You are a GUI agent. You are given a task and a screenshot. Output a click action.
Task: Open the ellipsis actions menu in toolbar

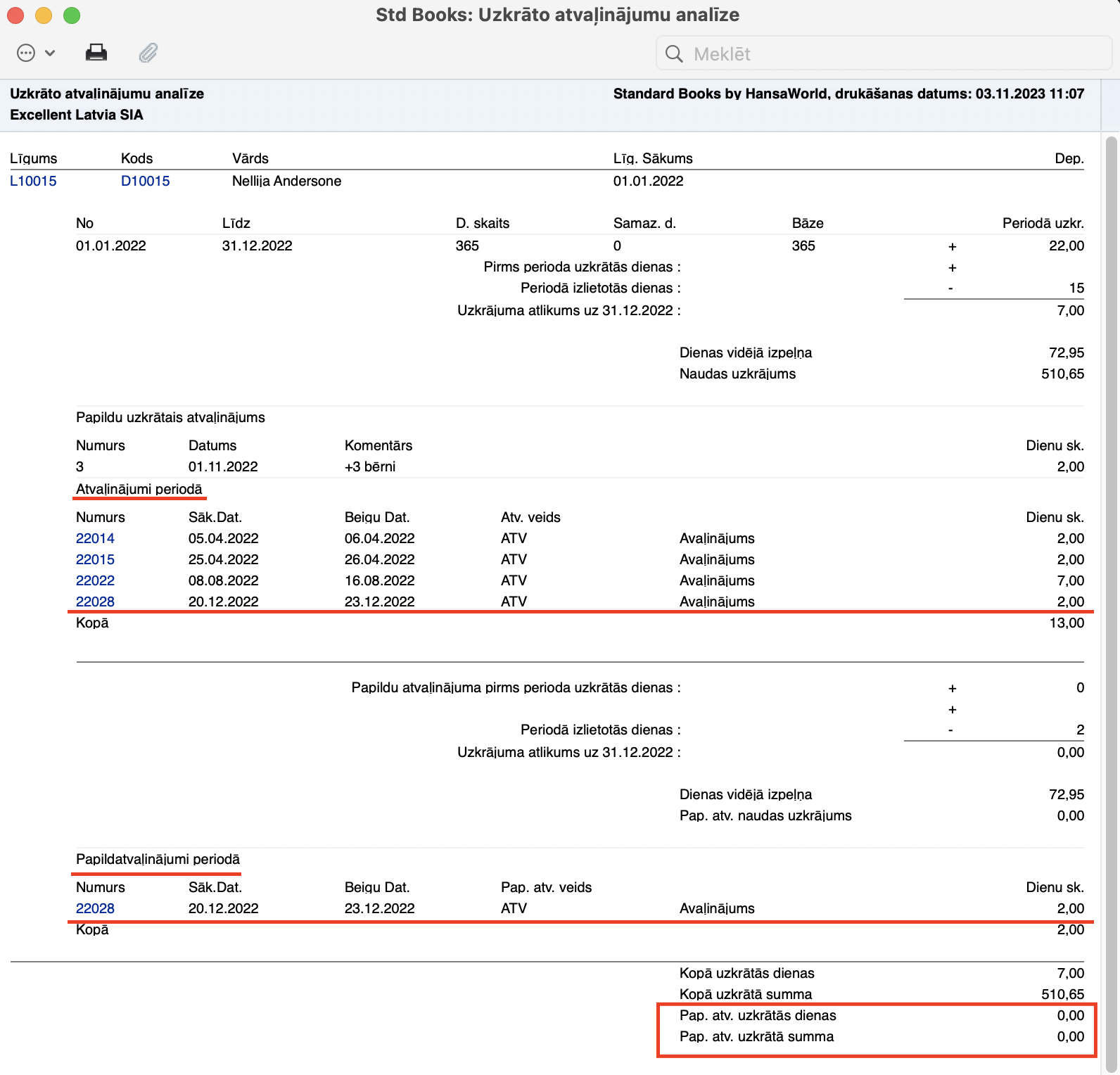[26, 53]
